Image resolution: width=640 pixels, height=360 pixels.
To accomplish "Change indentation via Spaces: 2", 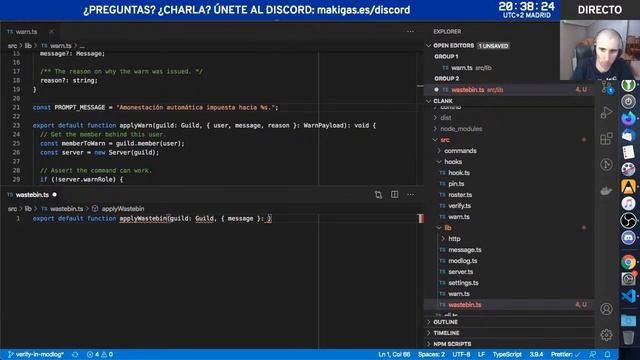I will click(x=431, y=355).
